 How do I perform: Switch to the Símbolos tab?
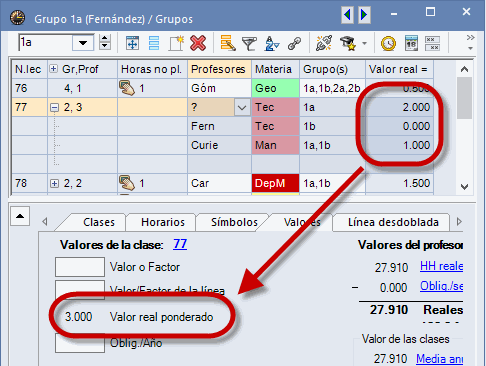click(234, 222)
